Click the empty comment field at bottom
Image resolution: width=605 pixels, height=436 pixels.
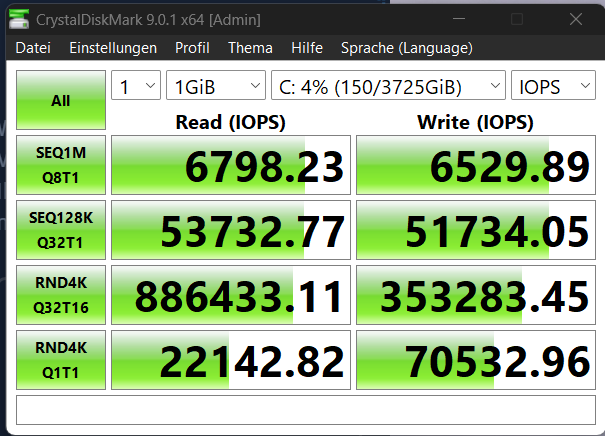(306, 410)
